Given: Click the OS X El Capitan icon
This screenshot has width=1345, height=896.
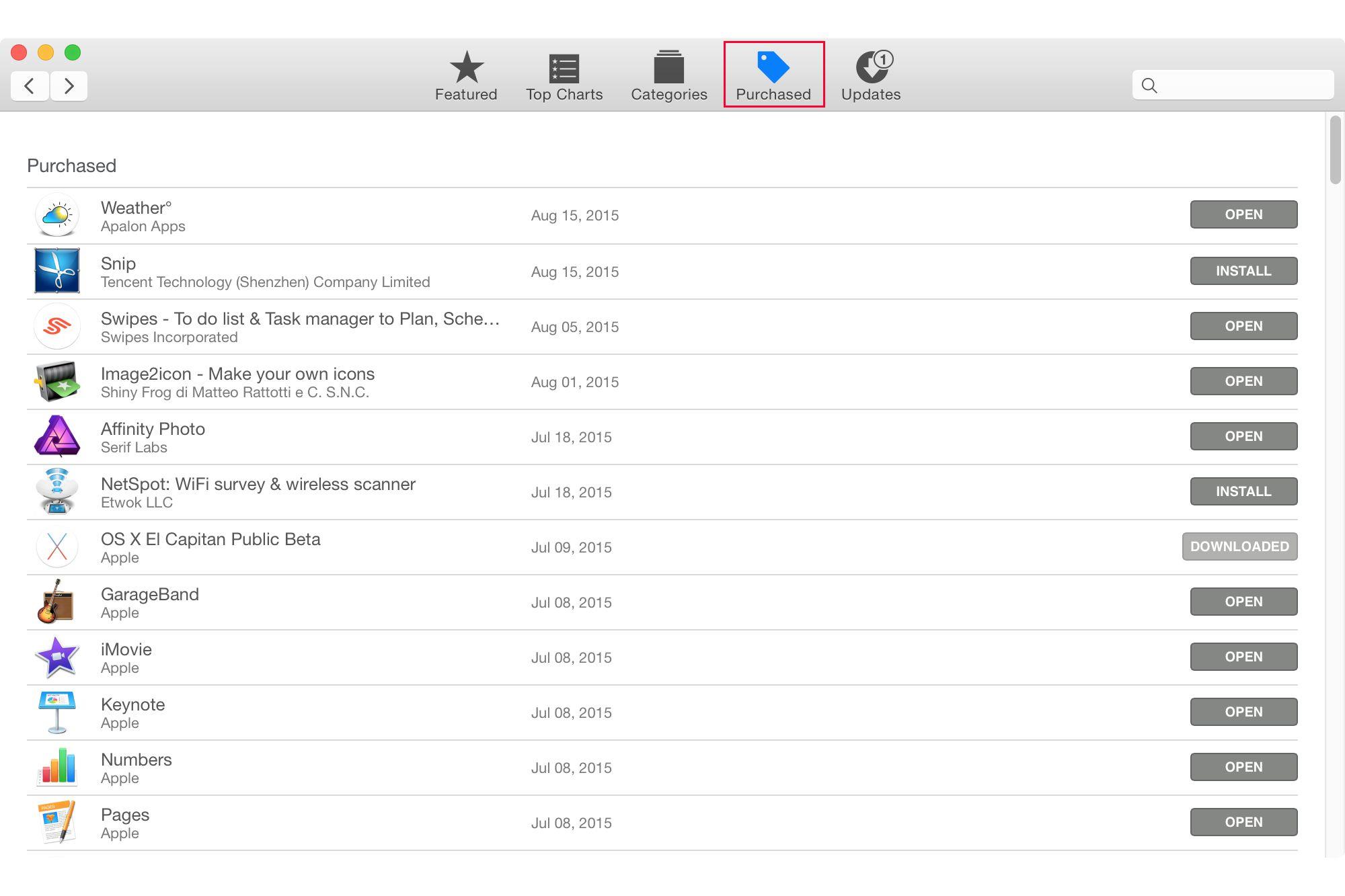Looking at the screenshot, I should tap(57, 546).
